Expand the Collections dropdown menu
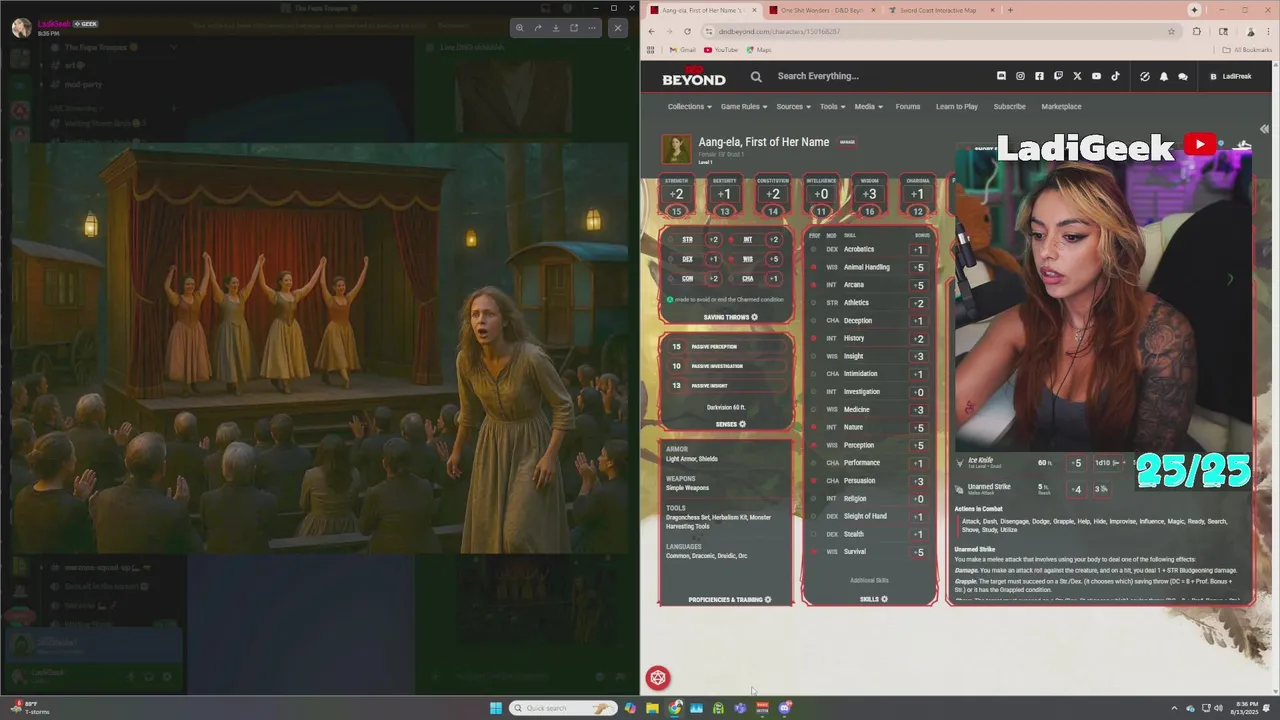The width and height of the screenshot is (1280, 720). [689, 106]
